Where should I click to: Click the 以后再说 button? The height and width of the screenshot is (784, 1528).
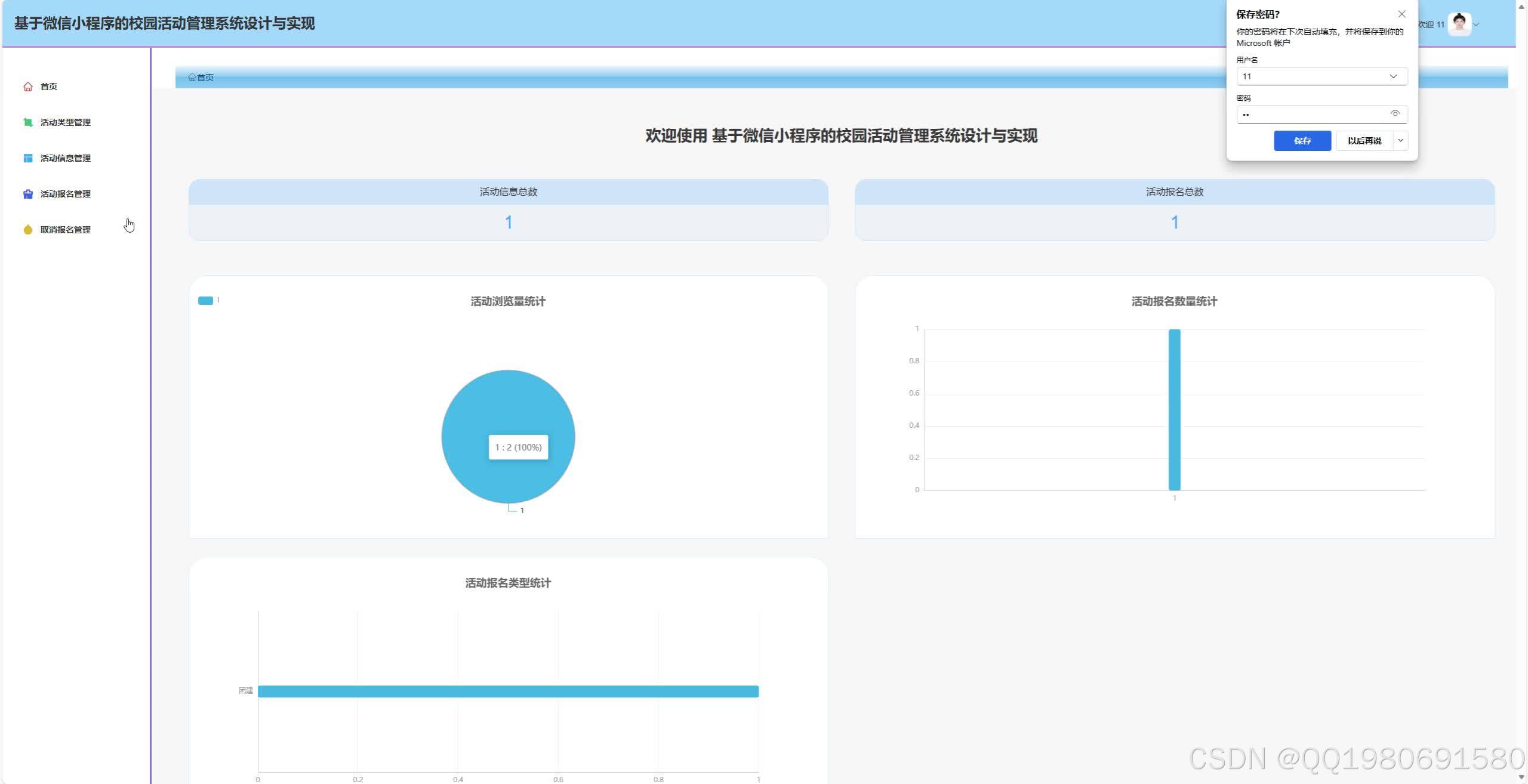pyautogui.click(x=1364, y=141)
